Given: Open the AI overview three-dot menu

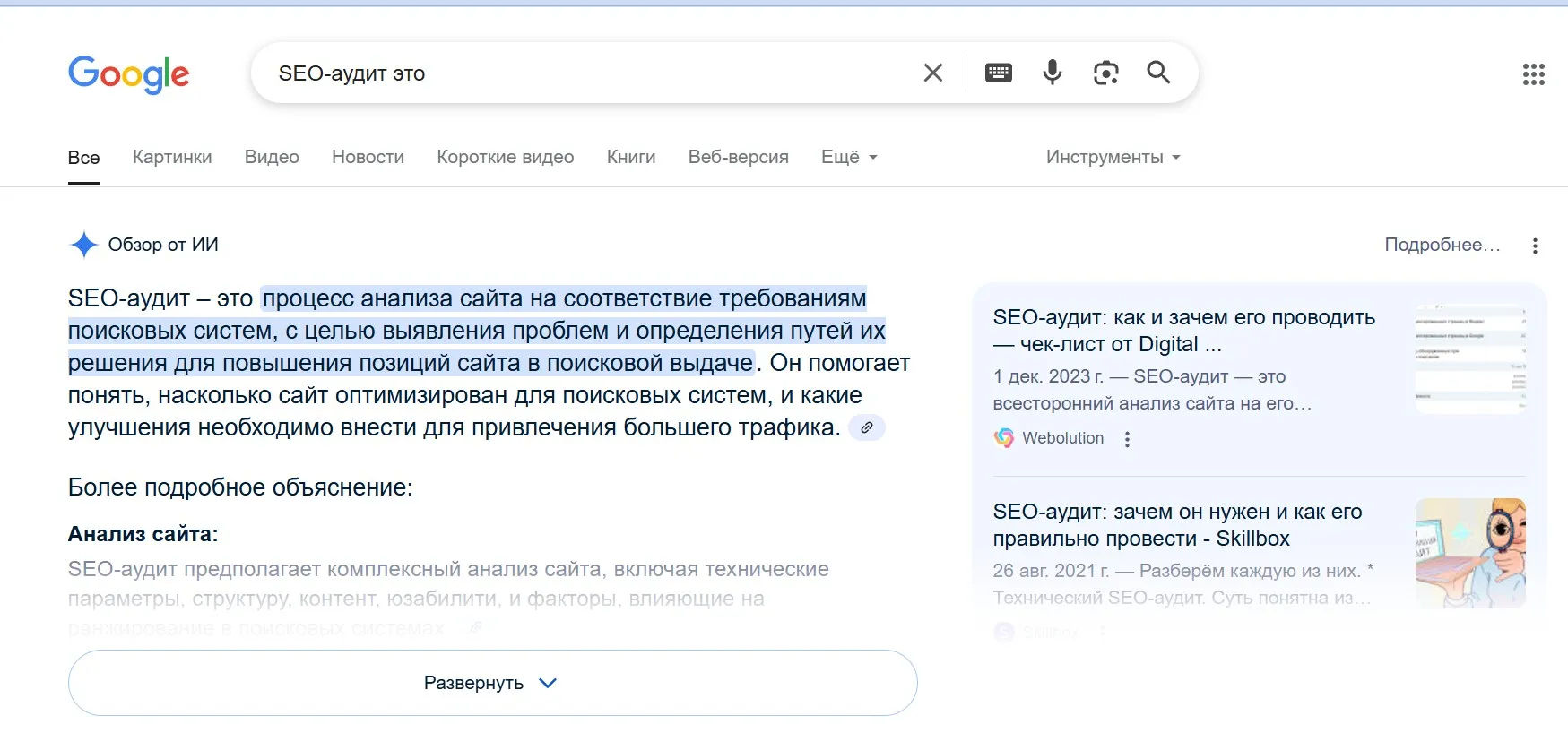Looking at the screenshot, I should (1535, 246).
